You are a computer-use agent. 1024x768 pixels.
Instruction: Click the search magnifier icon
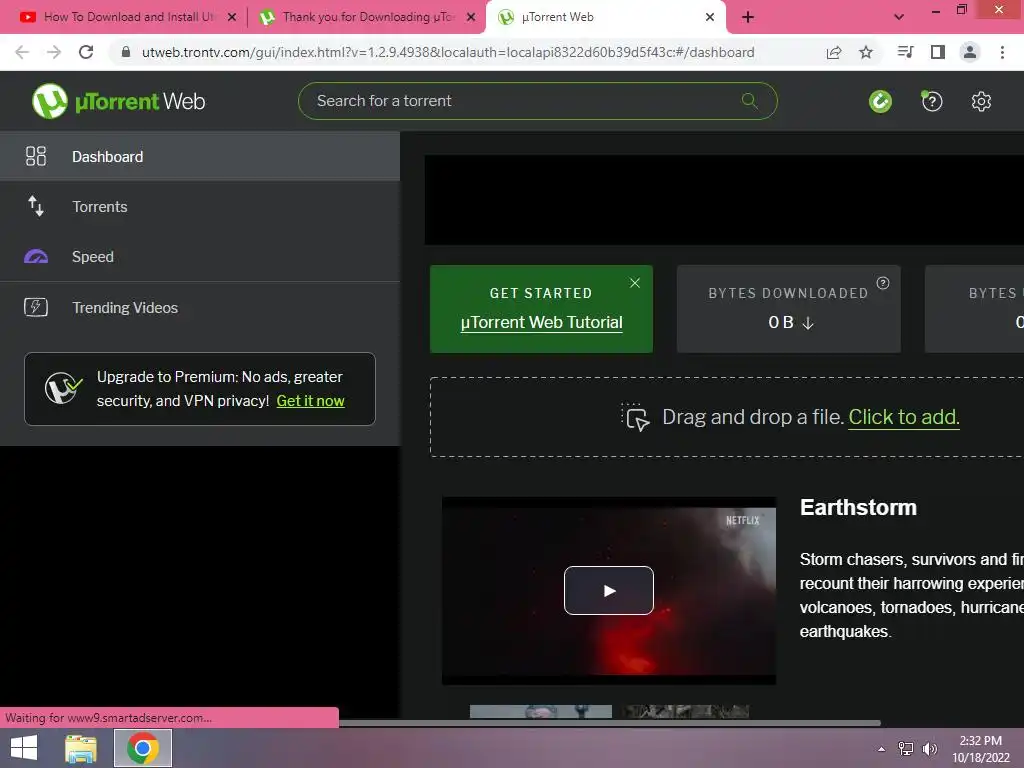point(750,101)
